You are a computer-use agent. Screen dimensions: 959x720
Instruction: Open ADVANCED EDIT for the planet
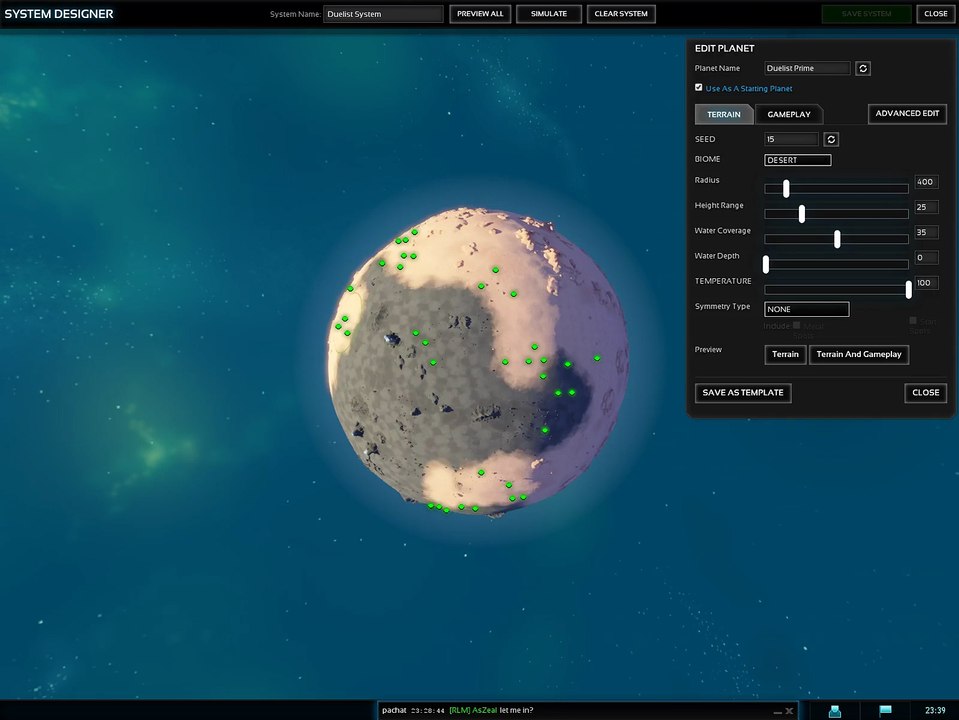click(907, 113)
